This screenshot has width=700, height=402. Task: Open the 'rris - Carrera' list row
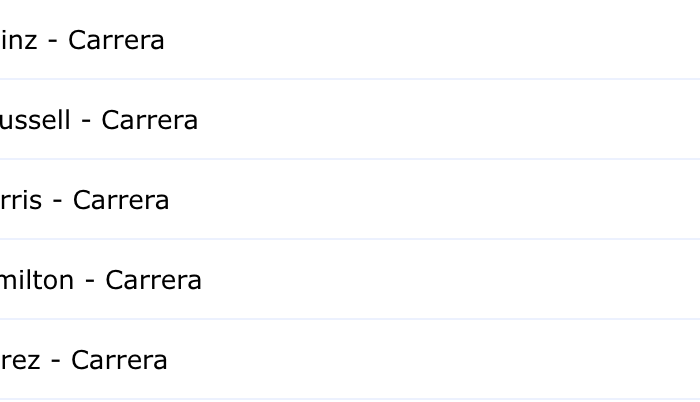pyautogui.click(x=350, y=199)
